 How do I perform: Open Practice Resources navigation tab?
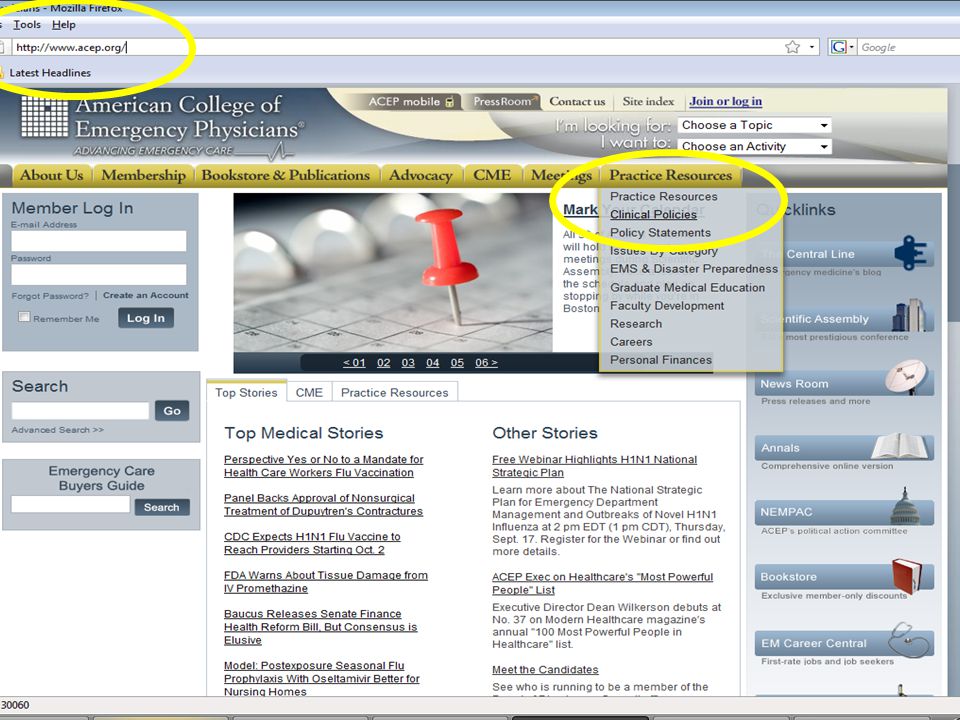[x=670, y=175]
